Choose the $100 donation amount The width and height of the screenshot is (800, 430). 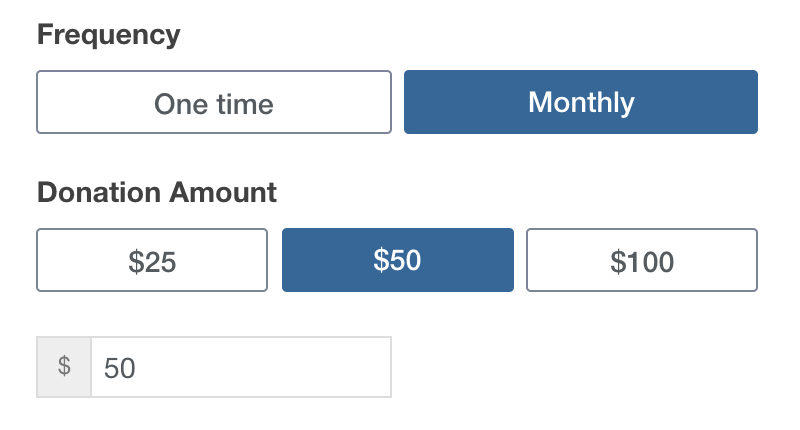pos(642,261)
